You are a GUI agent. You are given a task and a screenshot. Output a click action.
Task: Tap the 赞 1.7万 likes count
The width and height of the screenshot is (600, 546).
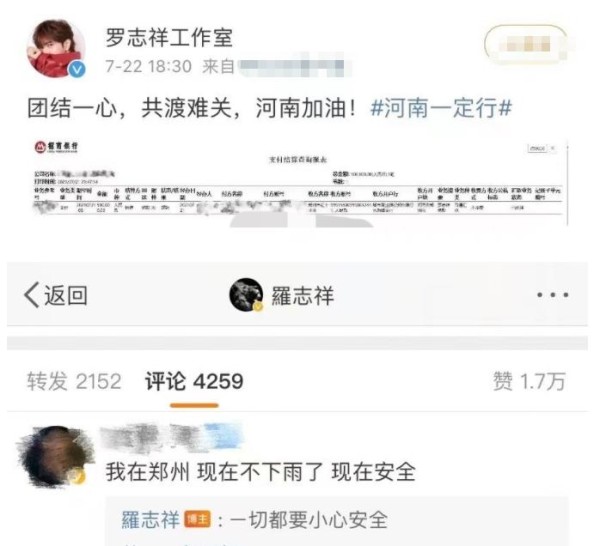[529, 381]
